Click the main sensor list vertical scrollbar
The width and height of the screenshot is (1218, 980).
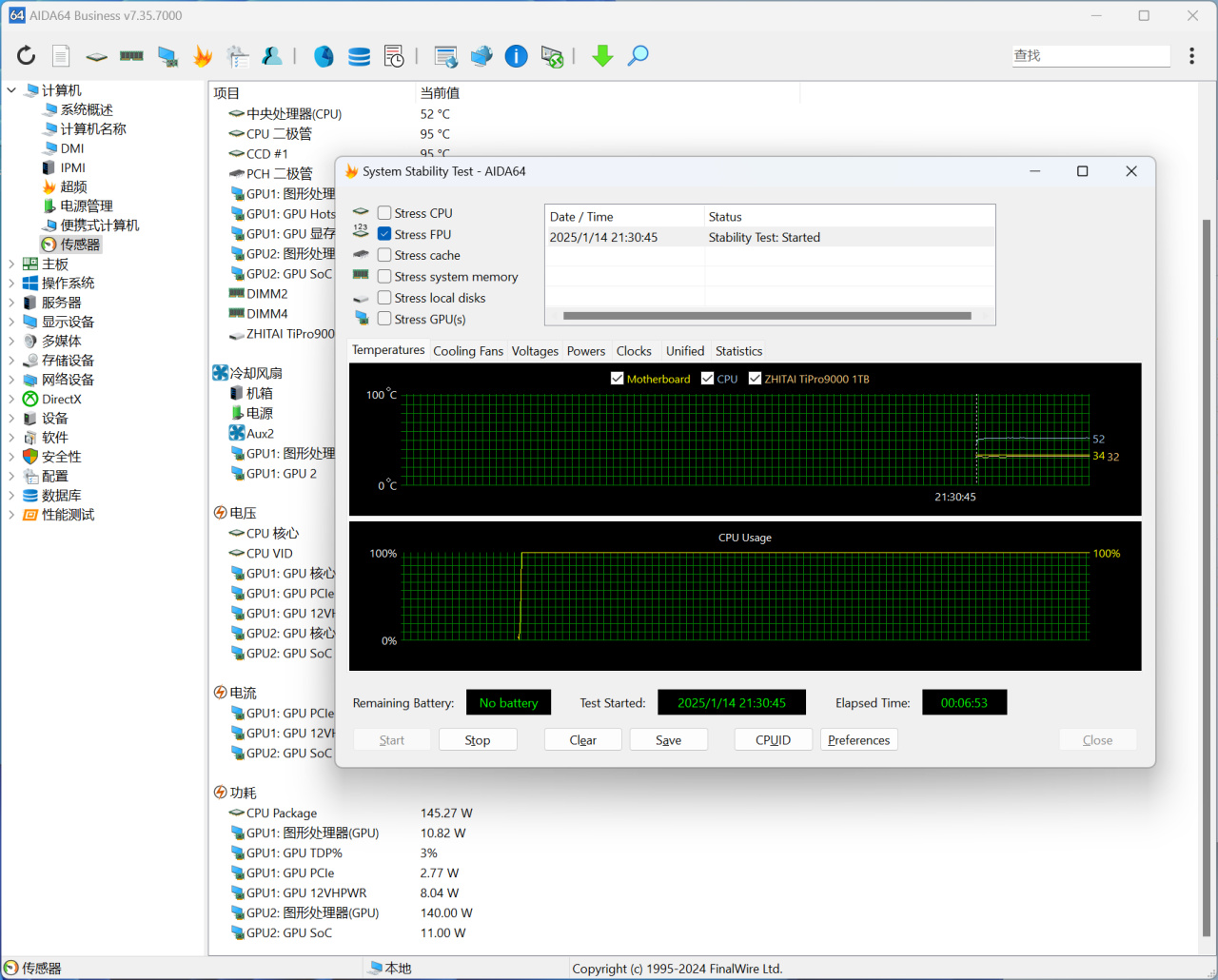(1207, 578)
